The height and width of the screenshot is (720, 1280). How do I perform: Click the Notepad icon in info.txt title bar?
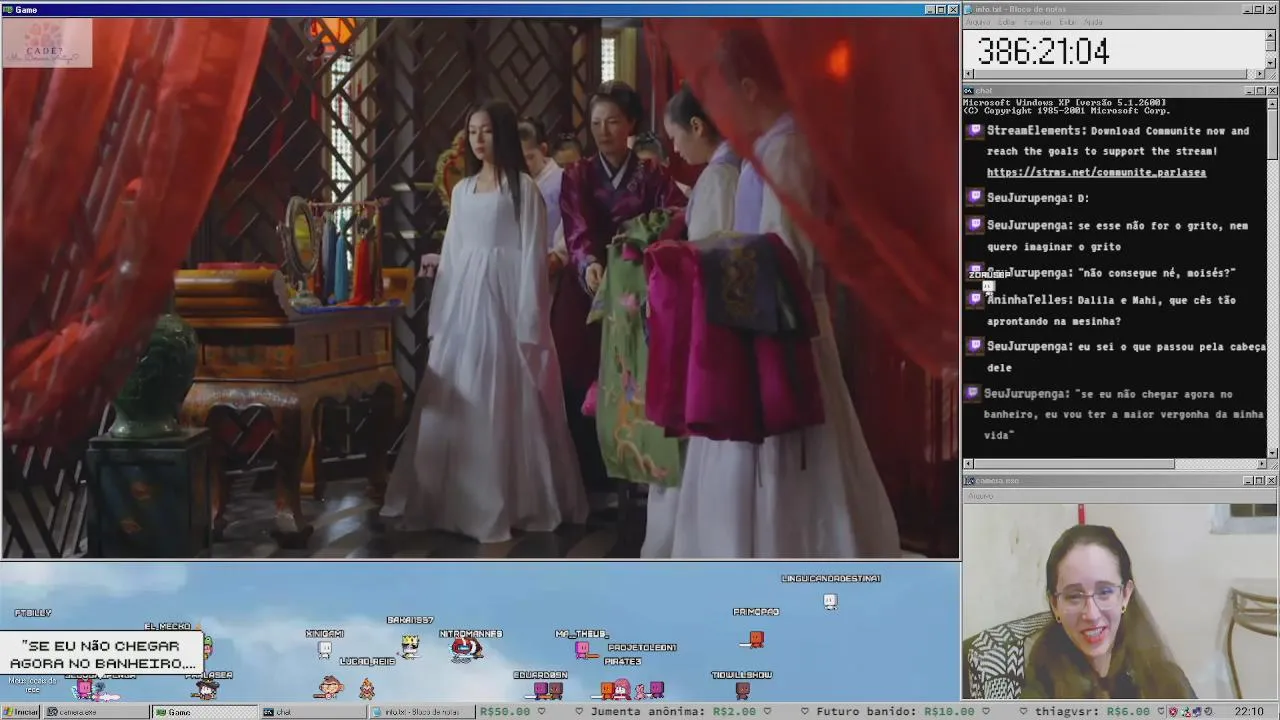(969, 9)
